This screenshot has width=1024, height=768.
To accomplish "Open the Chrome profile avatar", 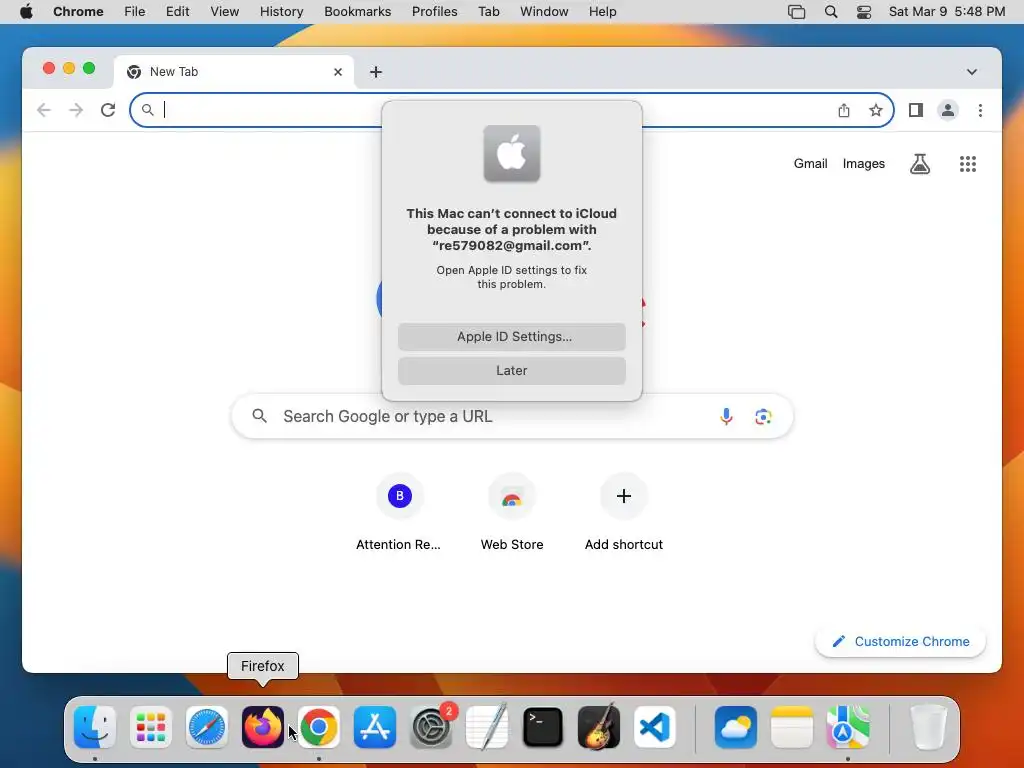I will coord(948,110).
